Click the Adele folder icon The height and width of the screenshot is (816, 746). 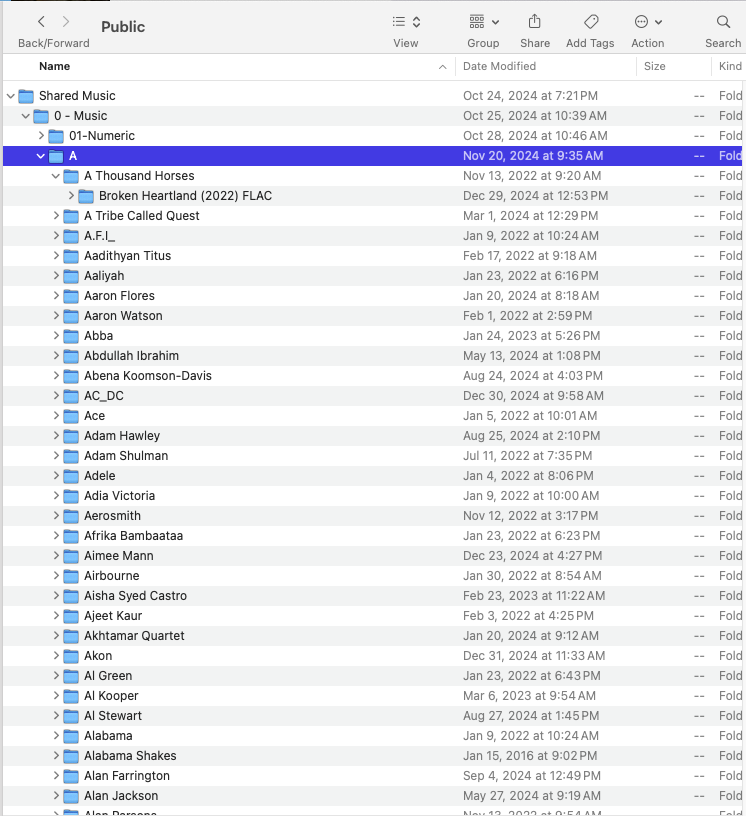[x=71, y=476]
